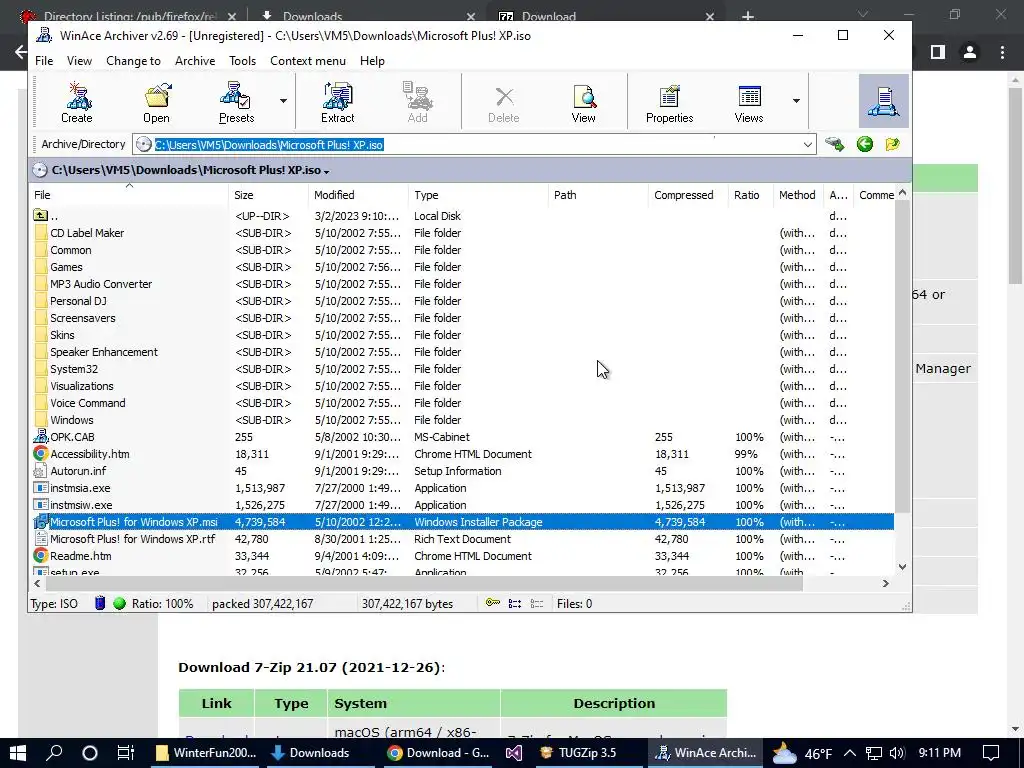This screenshot has width=1024, height=768.
Task: Click the Autorun.inf file icon
Action: tap(40, 470)
